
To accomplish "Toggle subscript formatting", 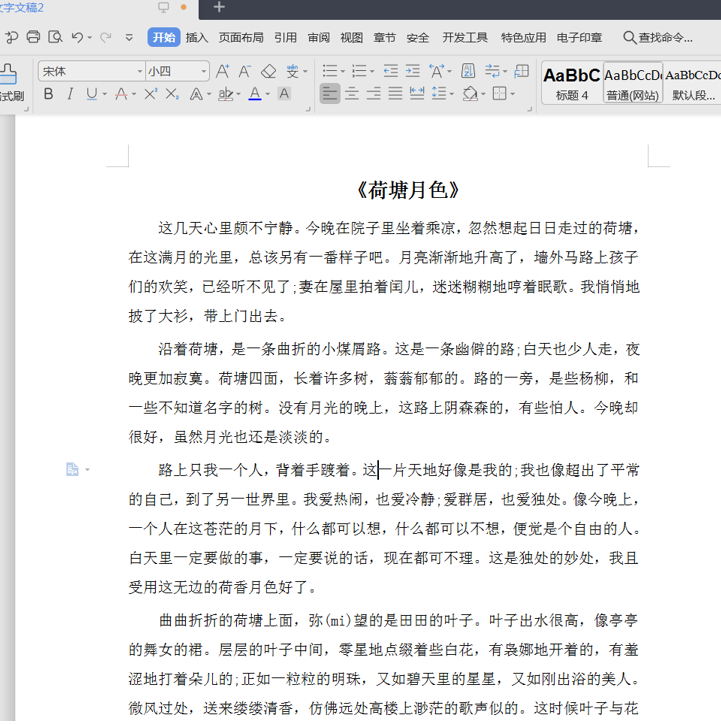I will tap(172, 94).
